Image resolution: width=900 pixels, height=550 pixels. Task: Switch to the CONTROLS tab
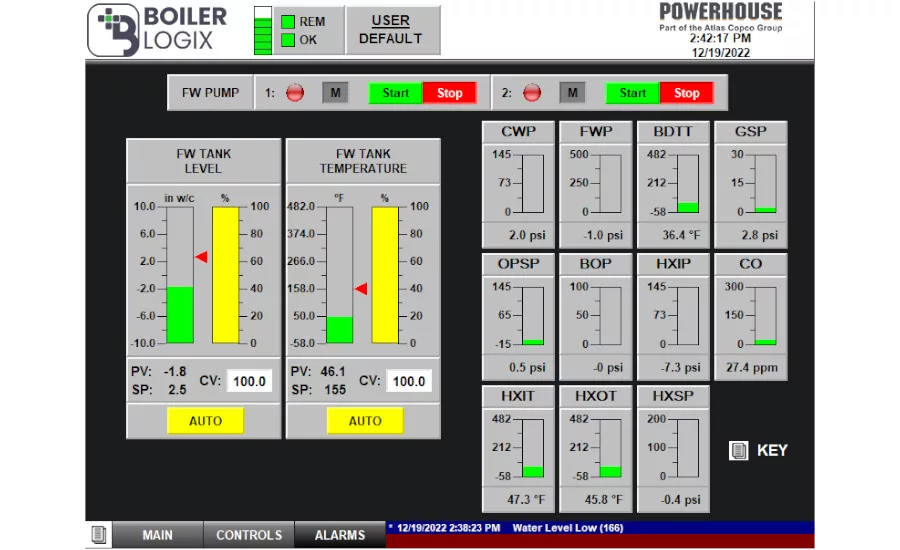click(x=249, y=535)
